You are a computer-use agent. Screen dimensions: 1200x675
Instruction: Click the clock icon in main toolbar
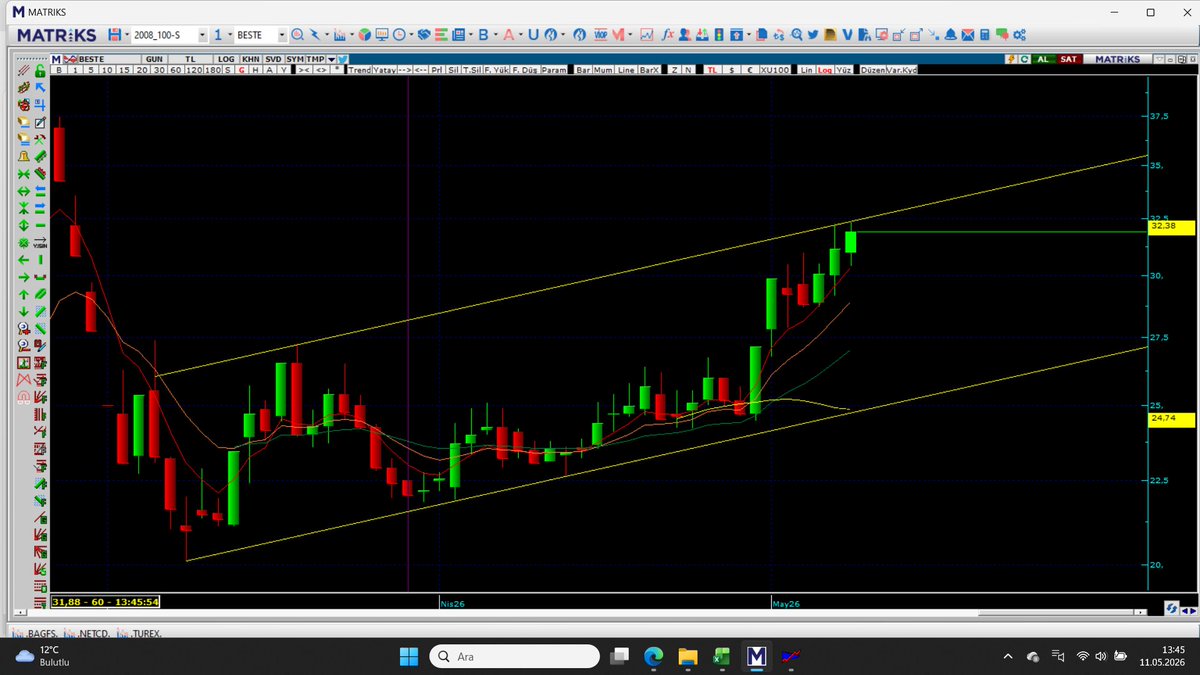coord(398,35)
